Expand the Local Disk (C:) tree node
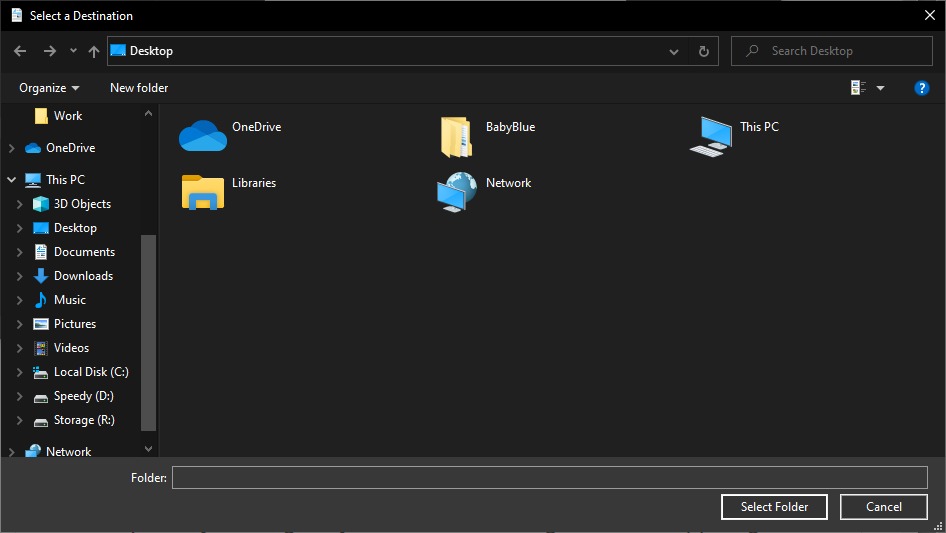 point(19,372)
